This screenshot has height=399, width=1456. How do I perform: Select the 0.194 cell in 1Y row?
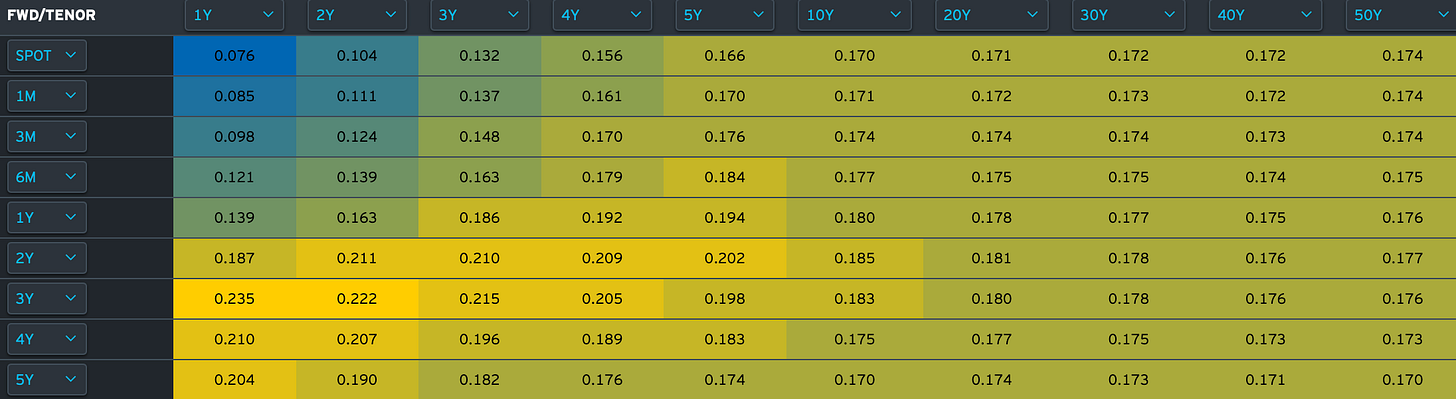click(x=725, y=218)
